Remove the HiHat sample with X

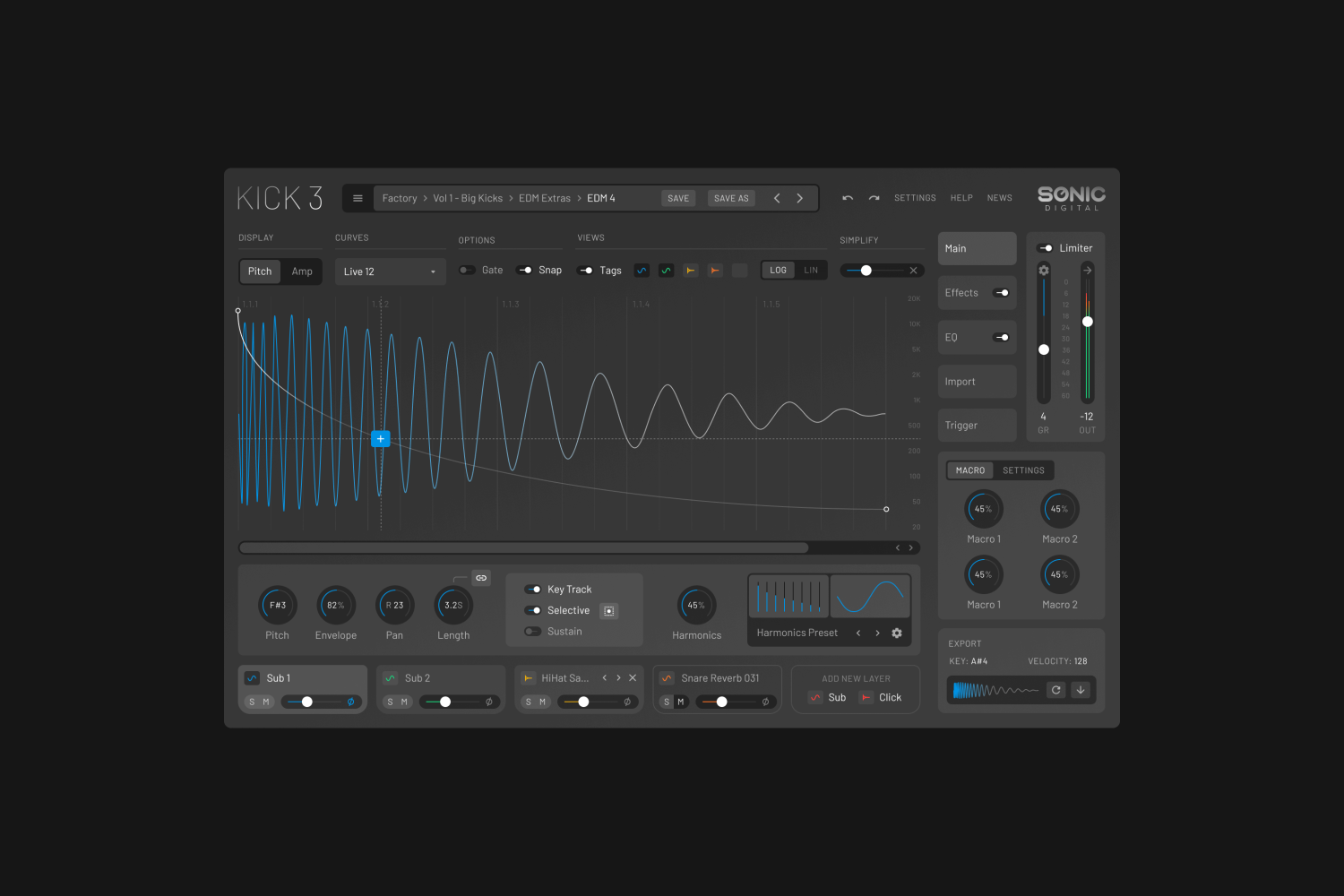(x=633, y=678)
